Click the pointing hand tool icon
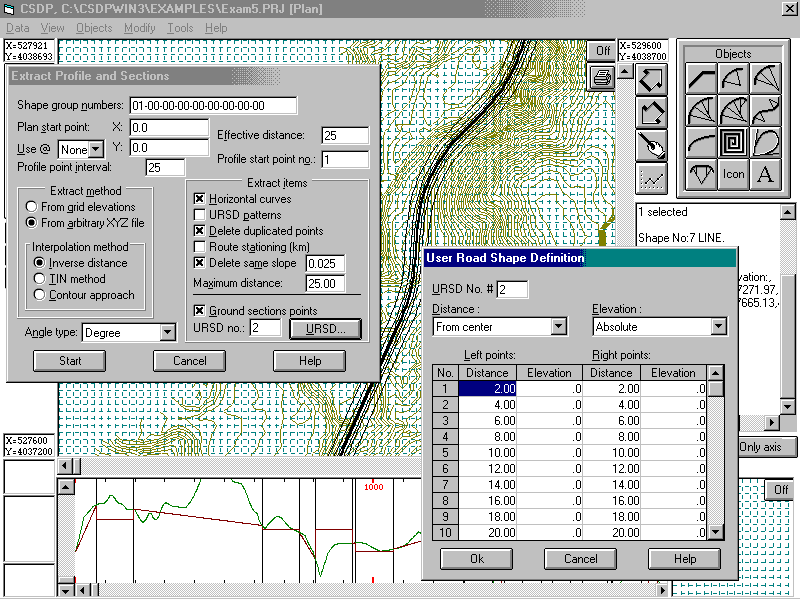Image resolution: width=800 pixels, height=600 pixels. pos(652,145)
